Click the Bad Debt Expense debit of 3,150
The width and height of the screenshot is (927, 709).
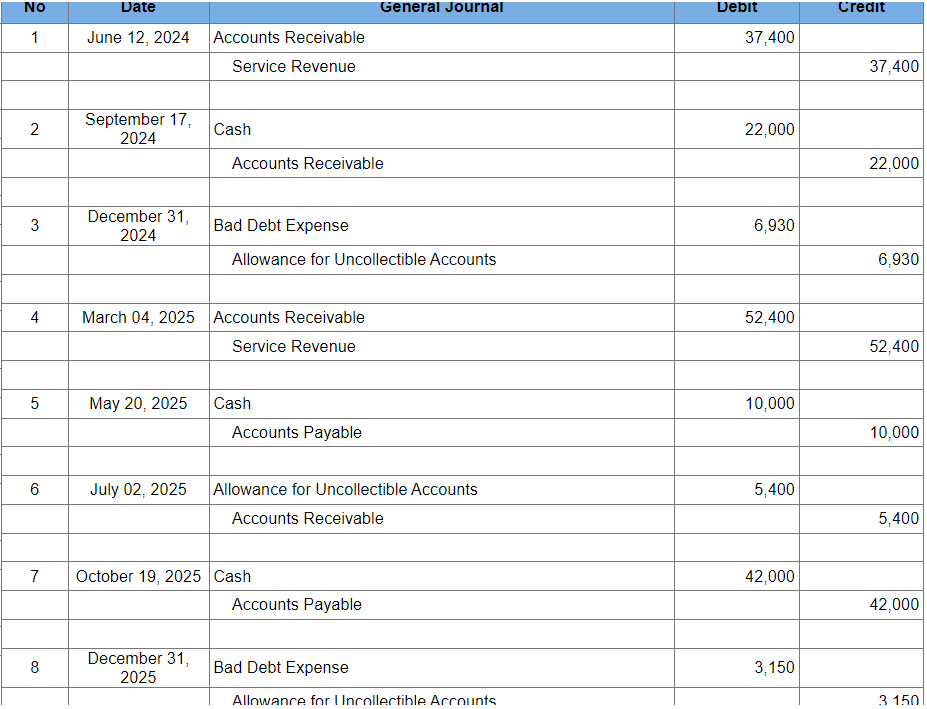pos(775,667)
